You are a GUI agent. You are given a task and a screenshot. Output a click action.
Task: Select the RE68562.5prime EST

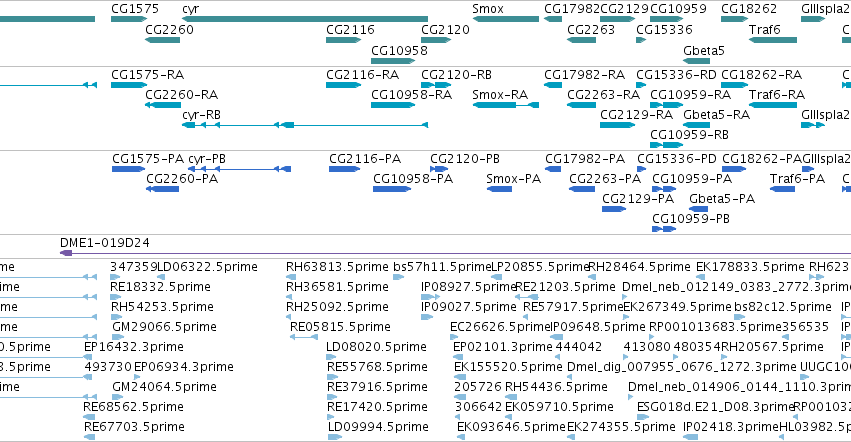[x=89, y=417]
